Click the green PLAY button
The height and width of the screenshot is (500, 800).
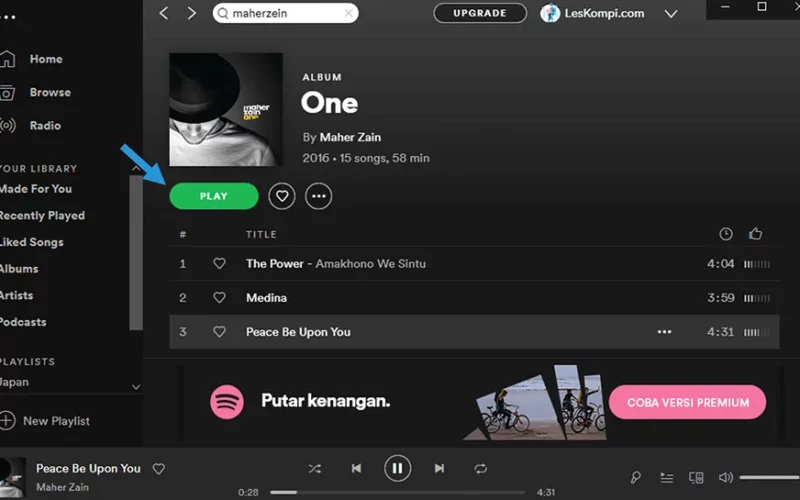click(214, 196)
